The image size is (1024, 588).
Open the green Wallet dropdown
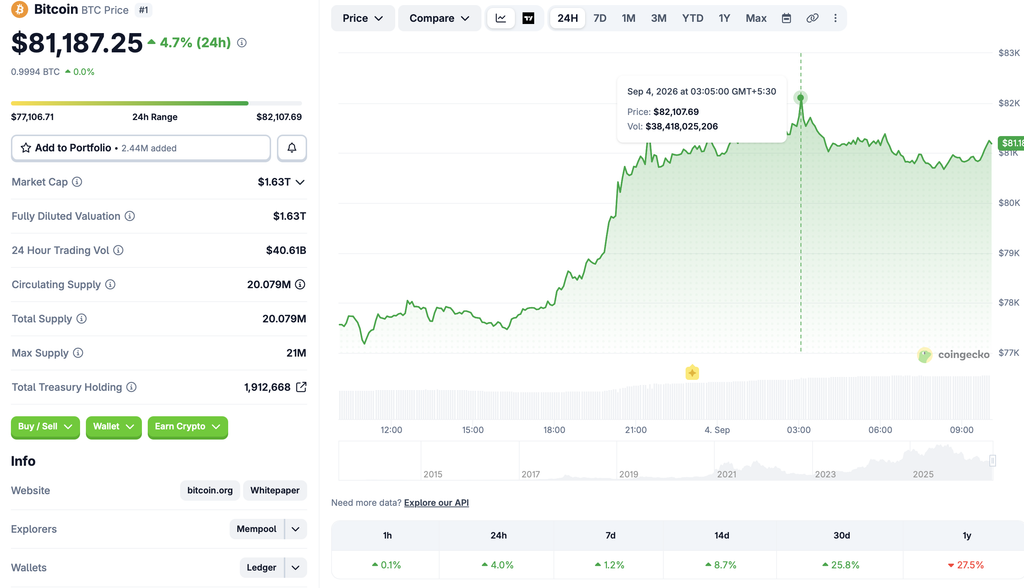pyautogui.click(x=114, y=427)
